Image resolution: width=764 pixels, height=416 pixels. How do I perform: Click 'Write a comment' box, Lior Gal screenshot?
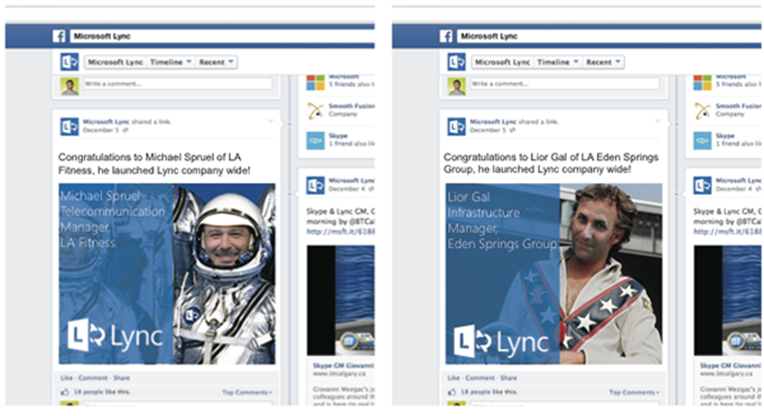click(x=564, y=84)
